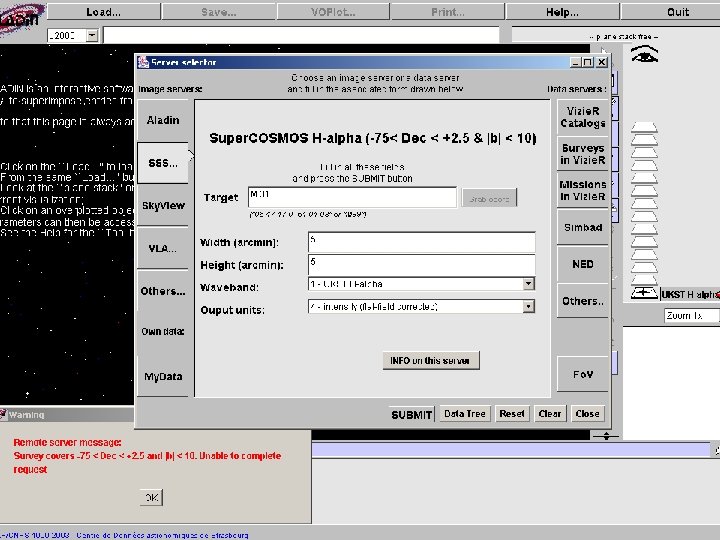Open the Others.. data servers tab

point(583,301)
